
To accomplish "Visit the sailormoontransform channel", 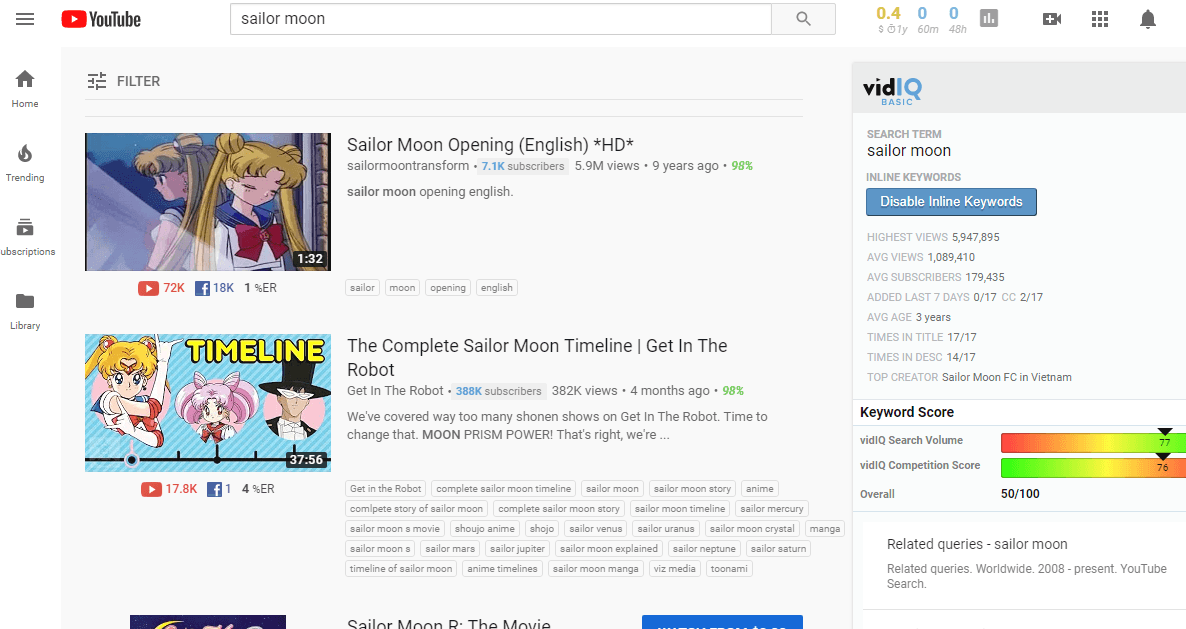I will pyautogui.click(x=408, y=166).
